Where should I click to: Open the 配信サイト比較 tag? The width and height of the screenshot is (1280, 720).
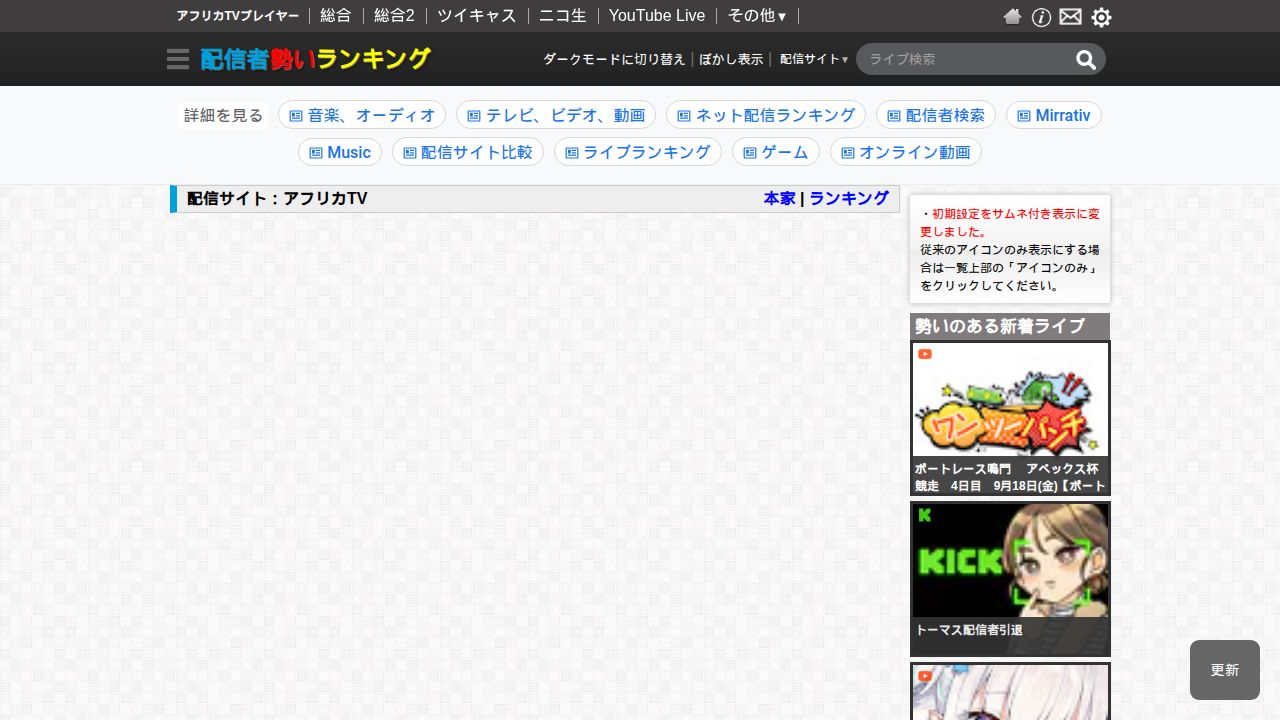pyautogui.click(x=468, y=152)
